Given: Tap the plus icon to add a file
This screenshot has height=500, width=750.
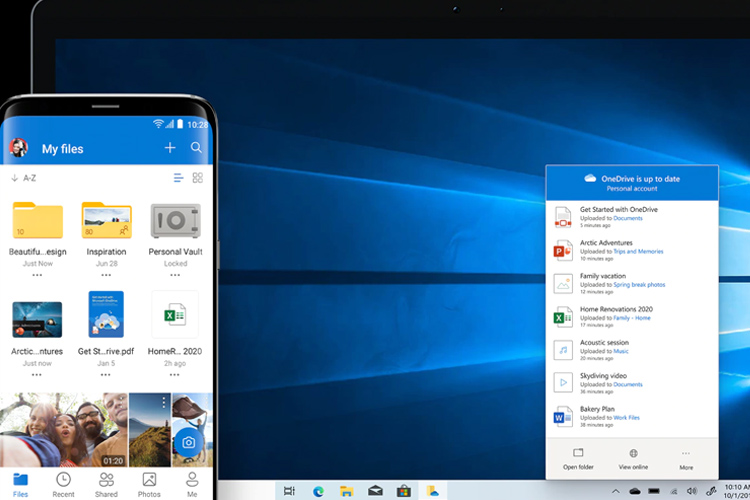Looking at the screenshot, I should click(170, 148).
